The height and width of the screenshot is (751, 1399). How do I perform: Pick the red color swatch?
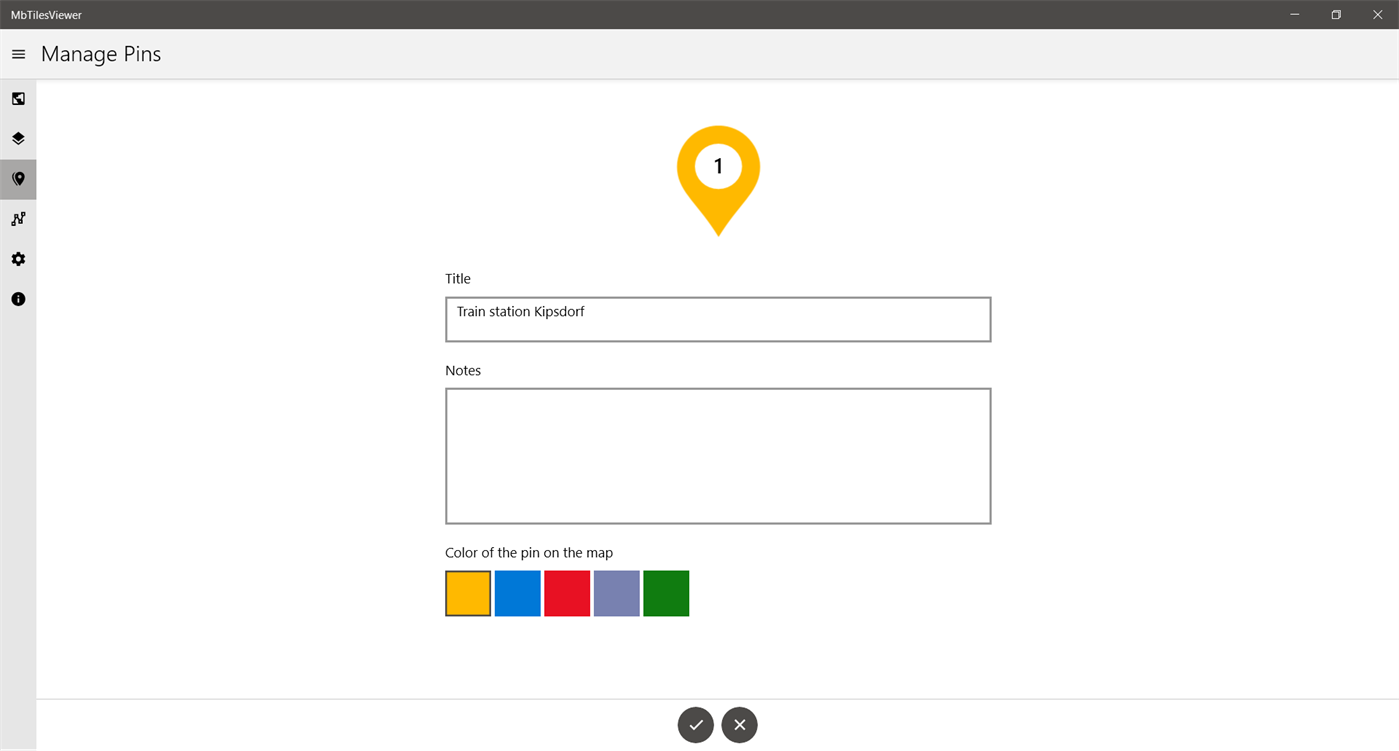tap(566, 592)
